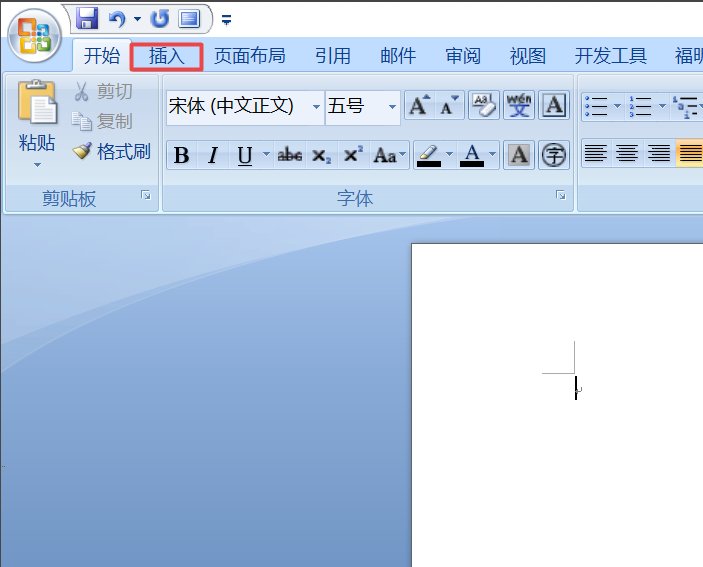The image size is (703, 567).
Task: Apply multilevel list formatting
Action: pyautogui.click(x=686, y=107)
